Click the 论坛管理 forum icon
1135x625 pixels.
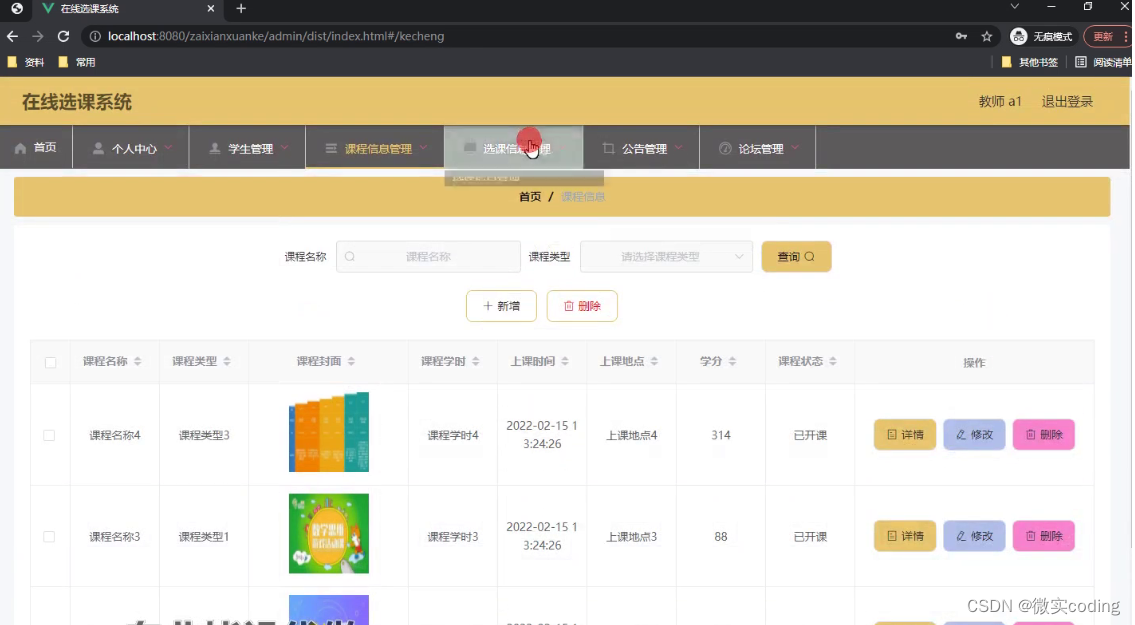[725, 146]
